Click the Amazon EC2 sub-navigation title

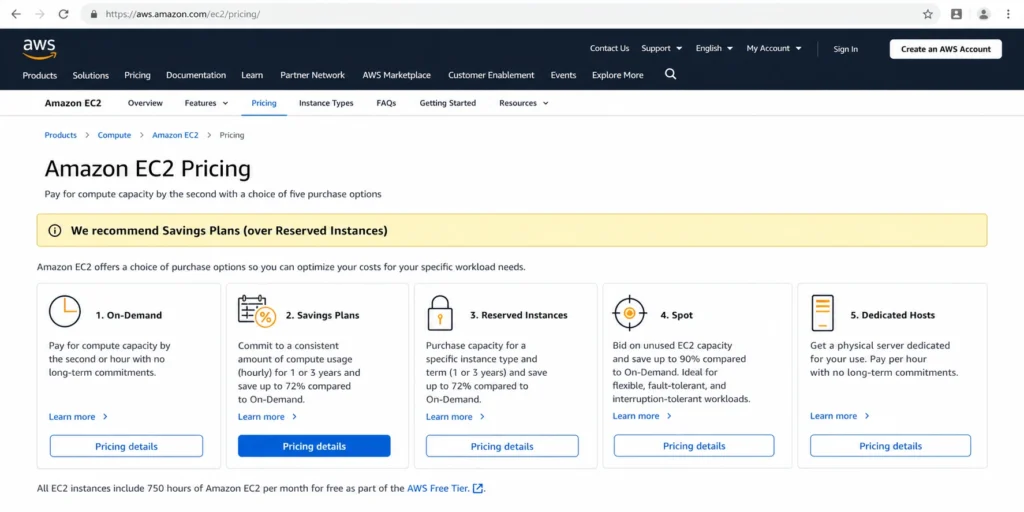pyautogui.click(x=73, y=103)
